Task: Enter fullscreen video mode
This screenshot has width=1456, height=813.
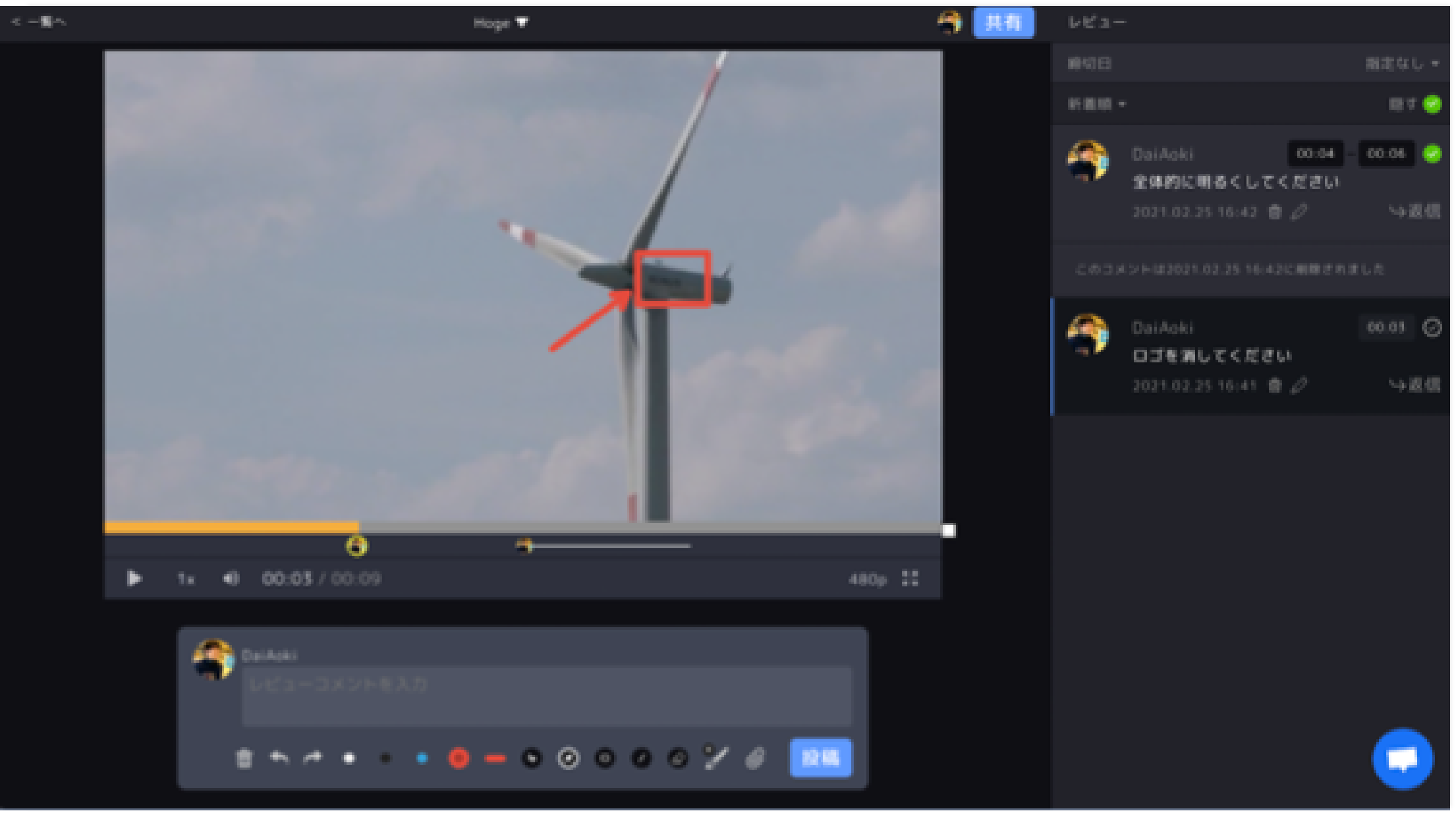Action: click(910, 578)
